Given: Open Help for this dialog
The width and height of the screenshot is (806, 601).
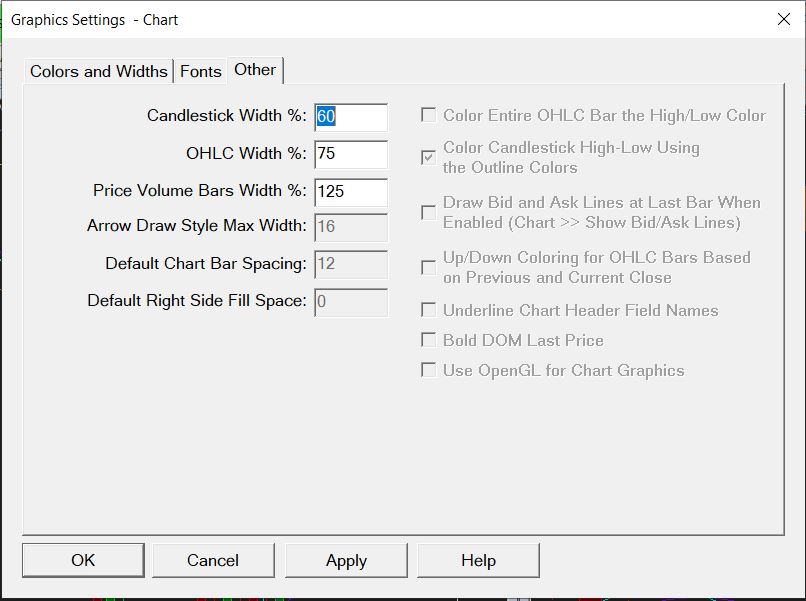Looking at the screenshot, I should point(478,560).
